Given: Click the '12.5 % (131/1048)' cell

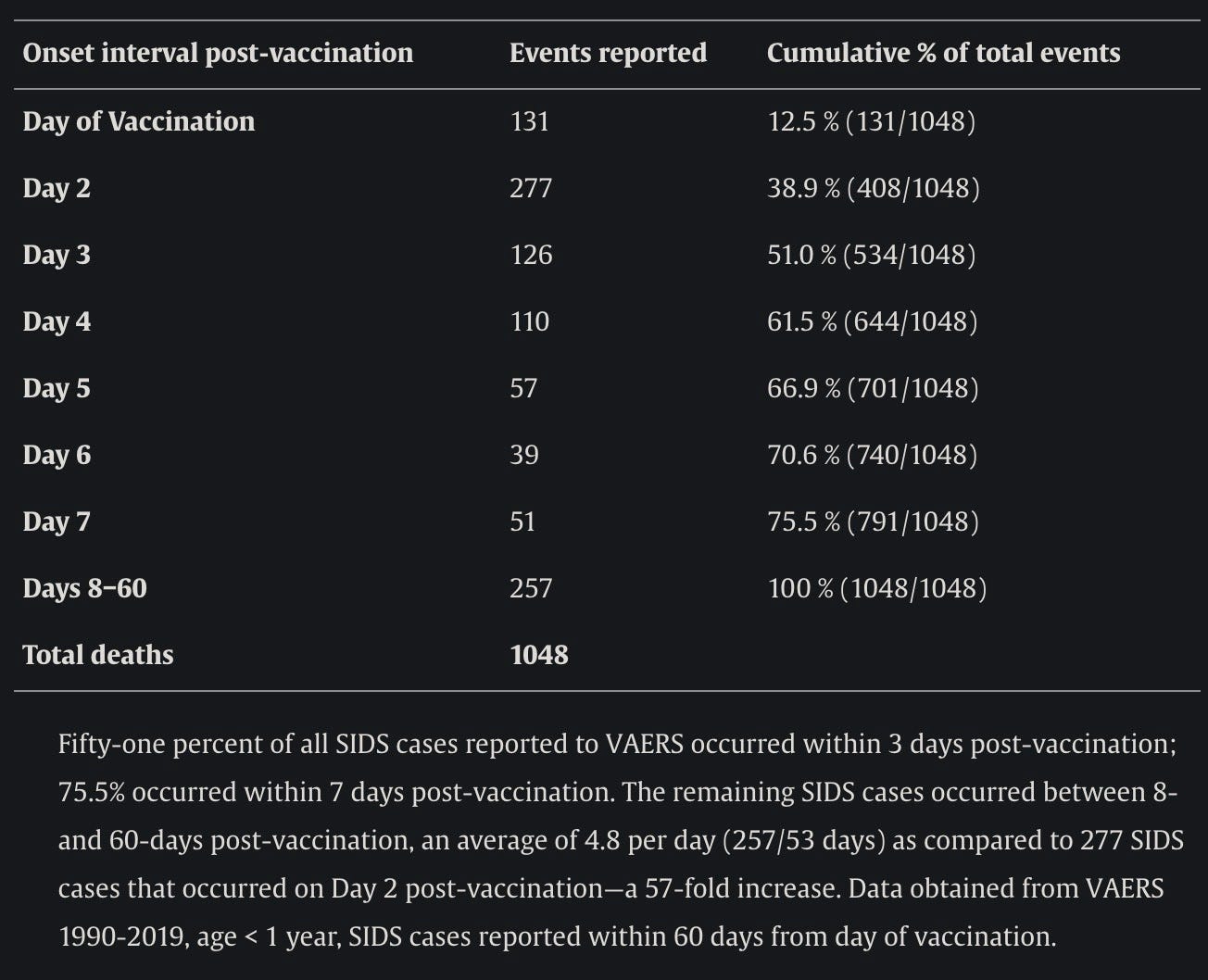Looking at the screenshot, I should coord(871,121).
